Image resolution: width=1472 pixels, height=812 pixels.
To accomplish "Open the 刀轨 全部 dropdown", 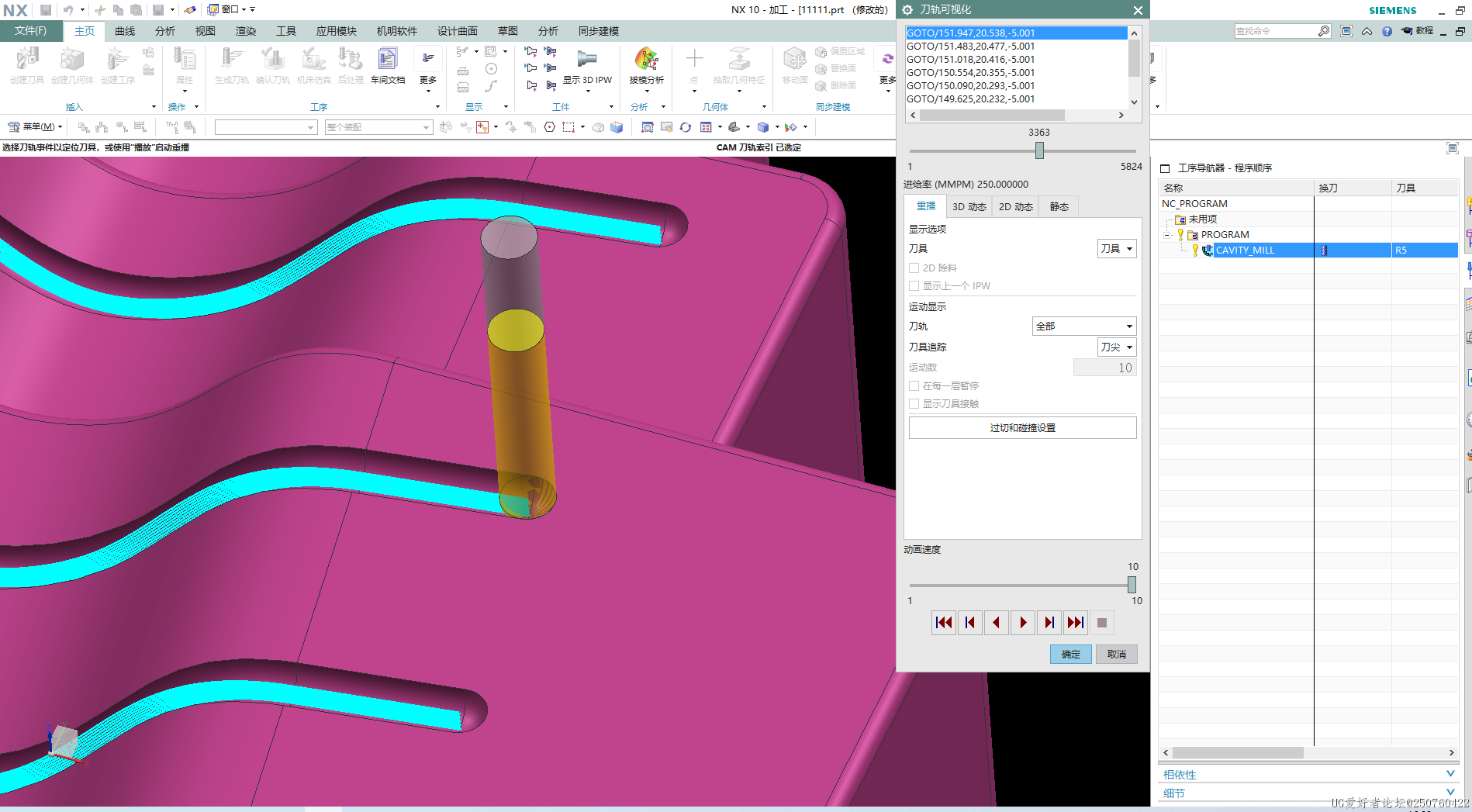I will click(1084, 327).
